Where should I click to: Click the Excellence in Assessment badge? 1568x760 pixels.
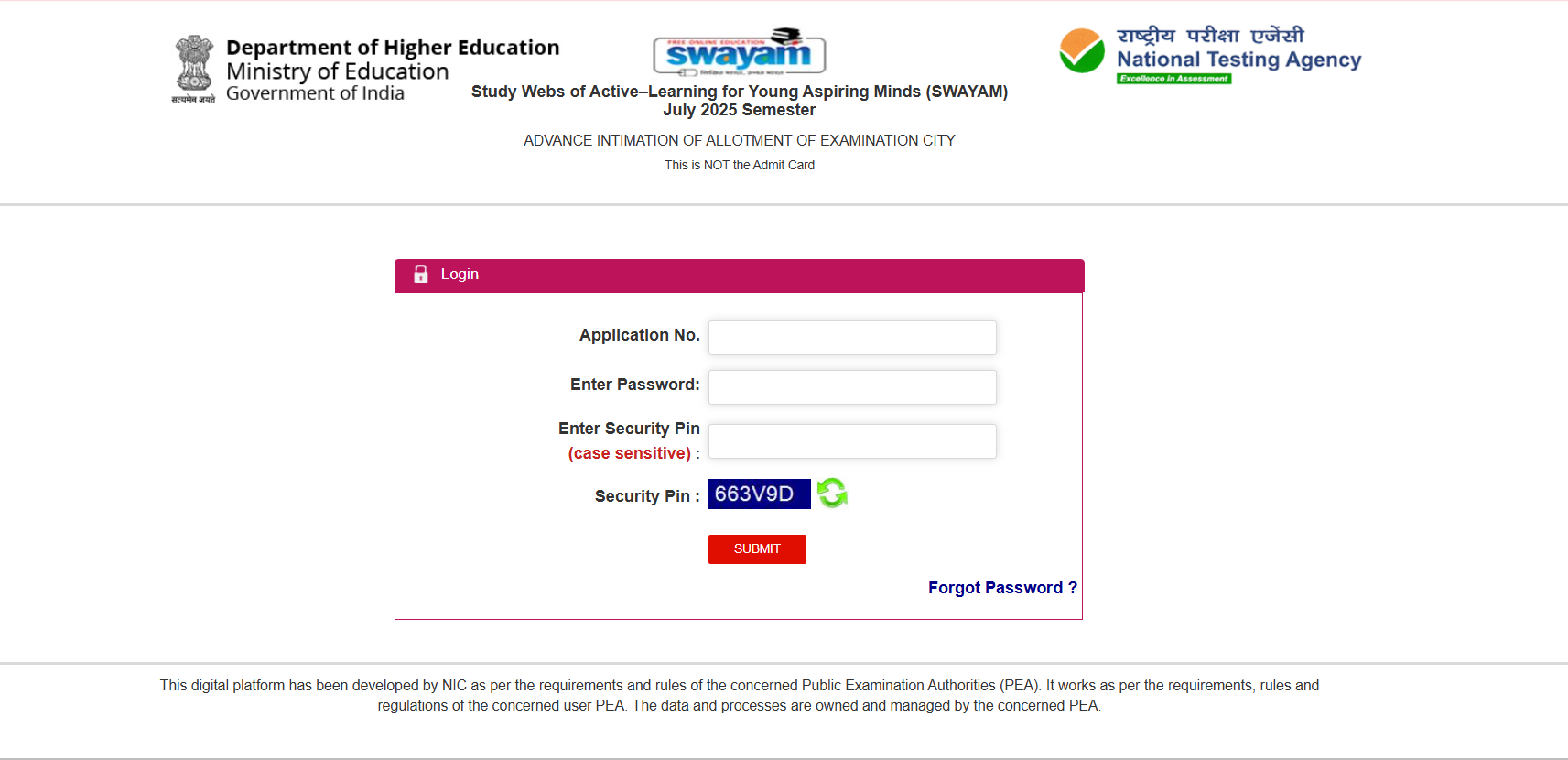click(1174, 78)
